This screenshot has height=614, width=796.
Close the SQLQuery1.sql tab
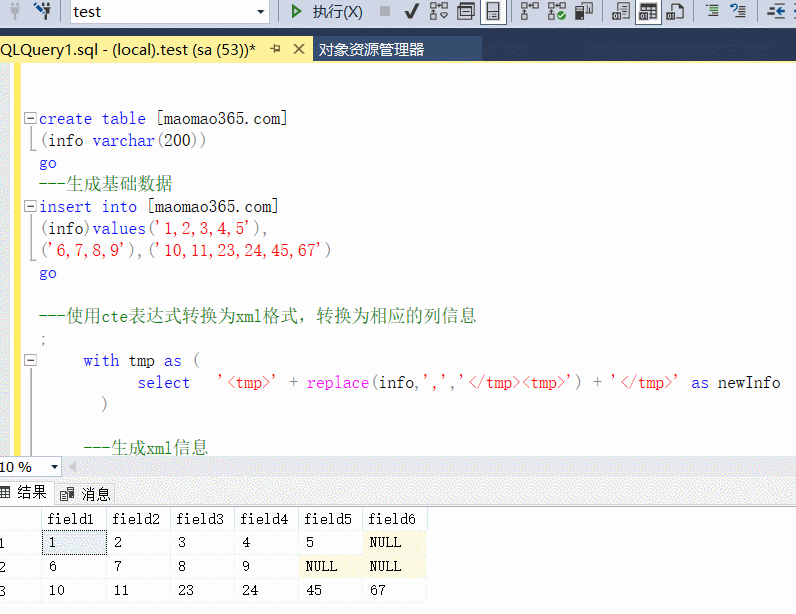(x=298, y=49)
